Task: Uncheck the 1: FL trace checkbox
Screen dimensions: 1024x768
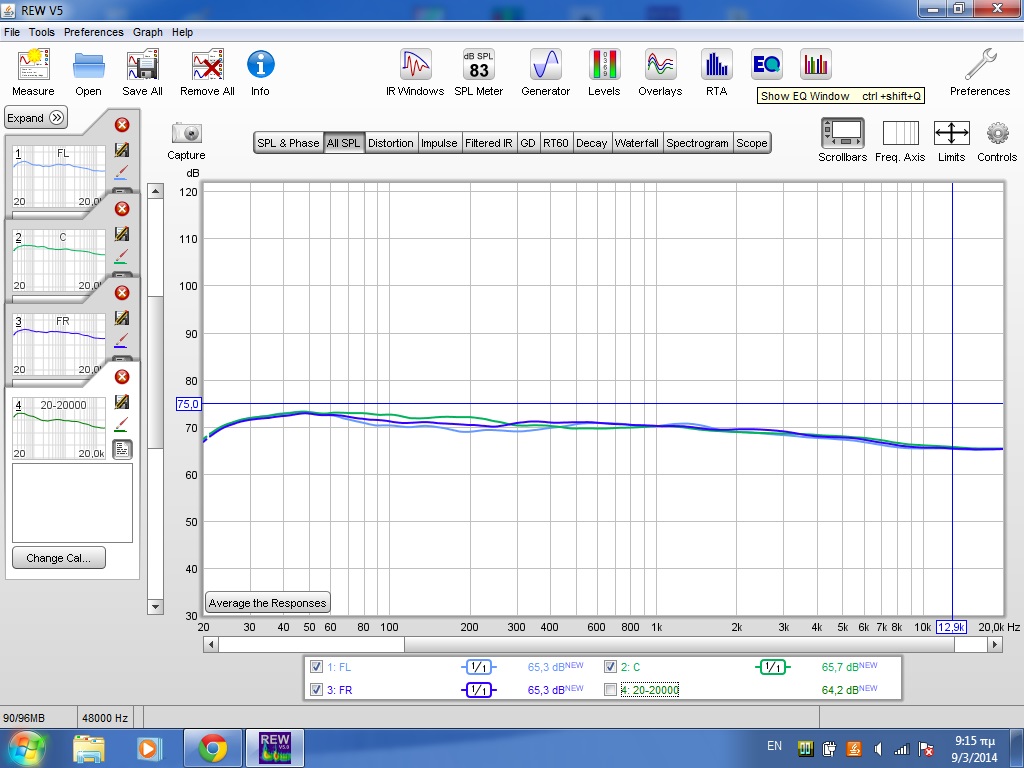Action: 317,667
